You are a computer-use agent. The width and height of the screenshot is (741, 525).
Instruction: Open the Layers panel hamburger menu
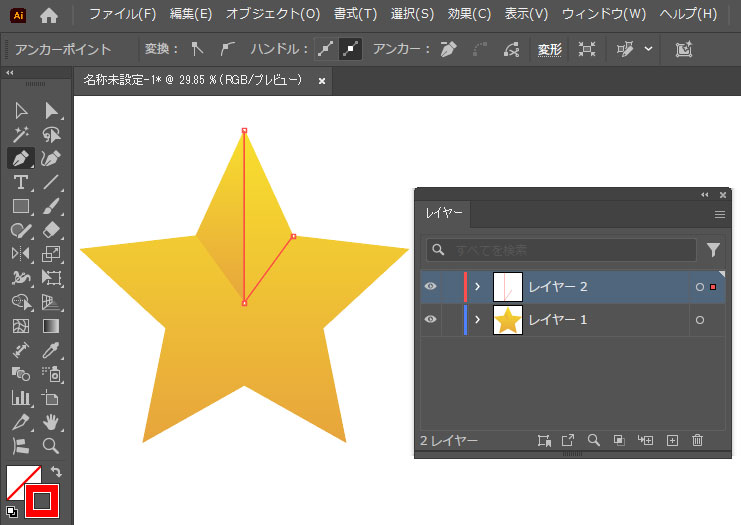(x=719, y=214)
